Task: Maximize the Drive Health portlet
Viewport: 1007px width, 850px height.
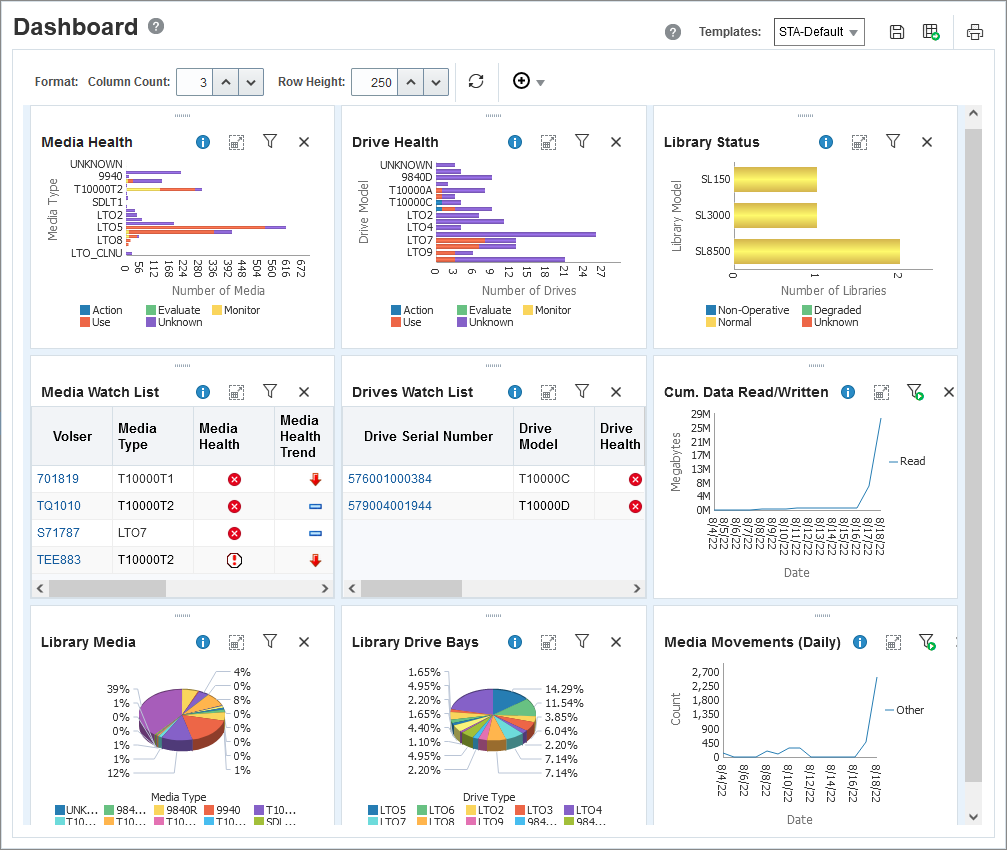Action: point(548,142)
